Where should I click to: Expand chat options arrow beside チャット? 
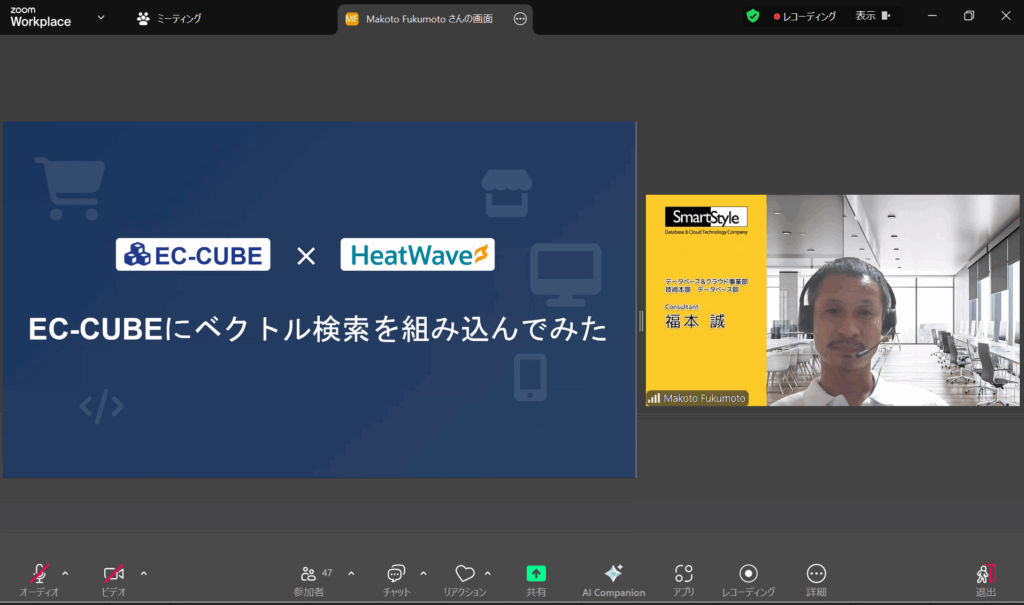tap(423, 574)
